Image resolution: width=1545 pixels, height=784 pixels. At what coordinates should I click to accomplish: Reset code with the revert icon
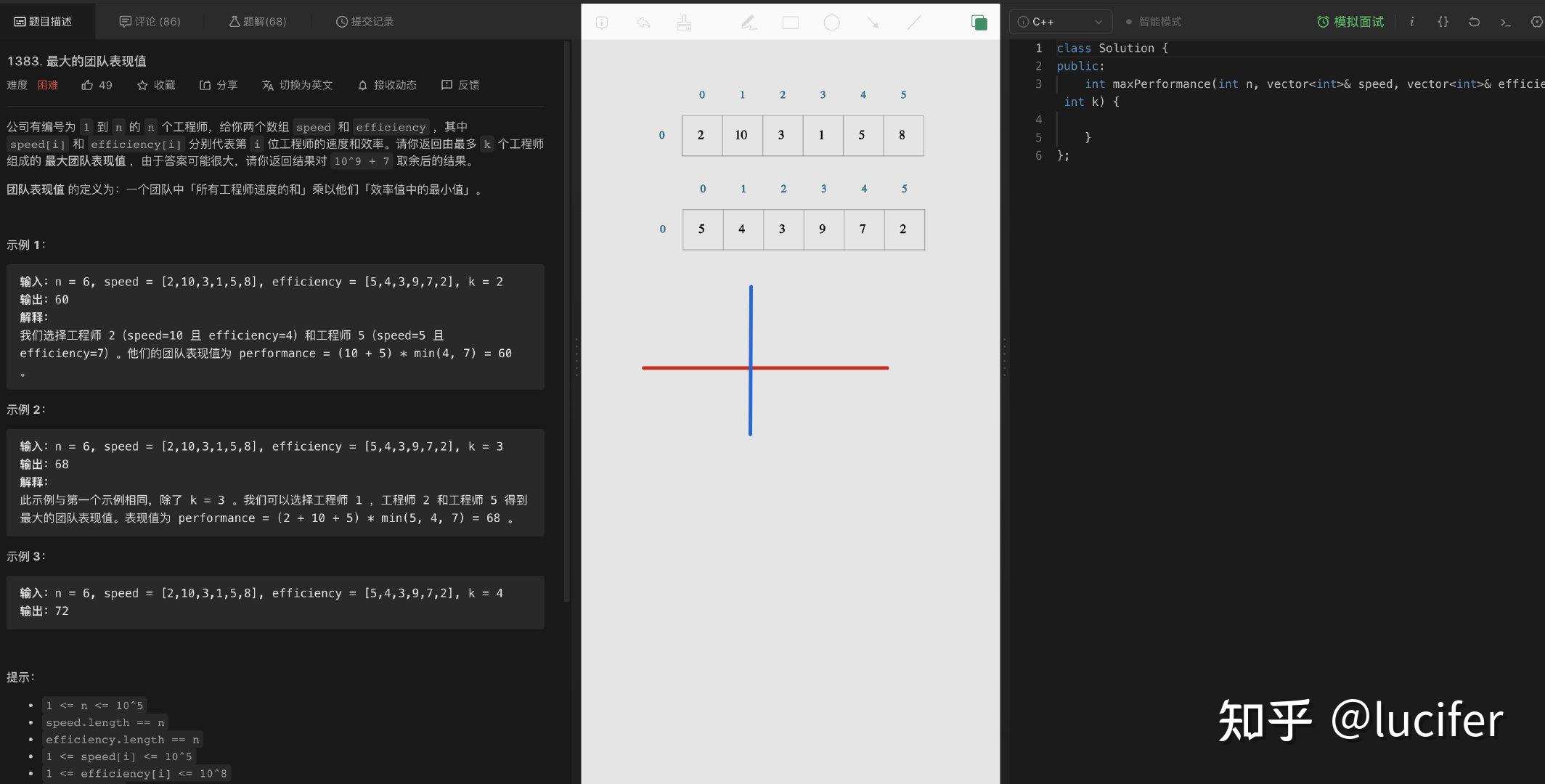point(1474,22)
